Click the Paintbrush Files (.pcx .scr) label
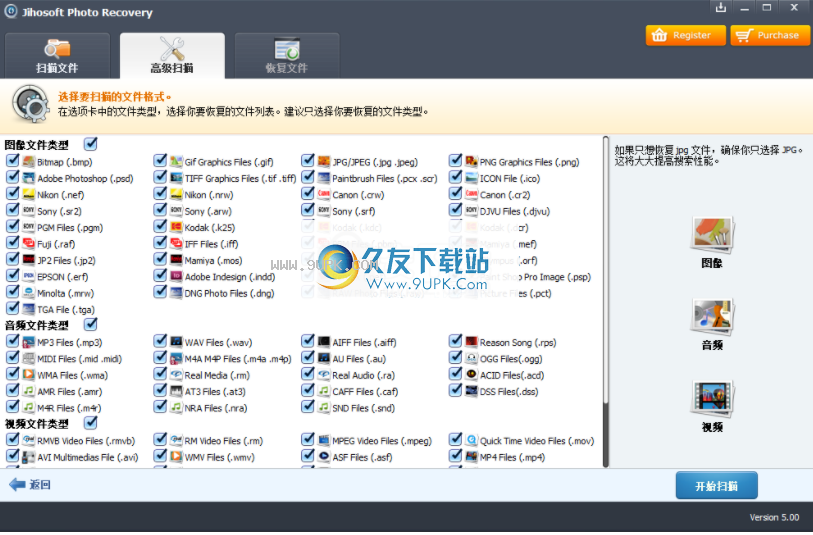Viewport: 813px width, 535px height. coord(385,179)
